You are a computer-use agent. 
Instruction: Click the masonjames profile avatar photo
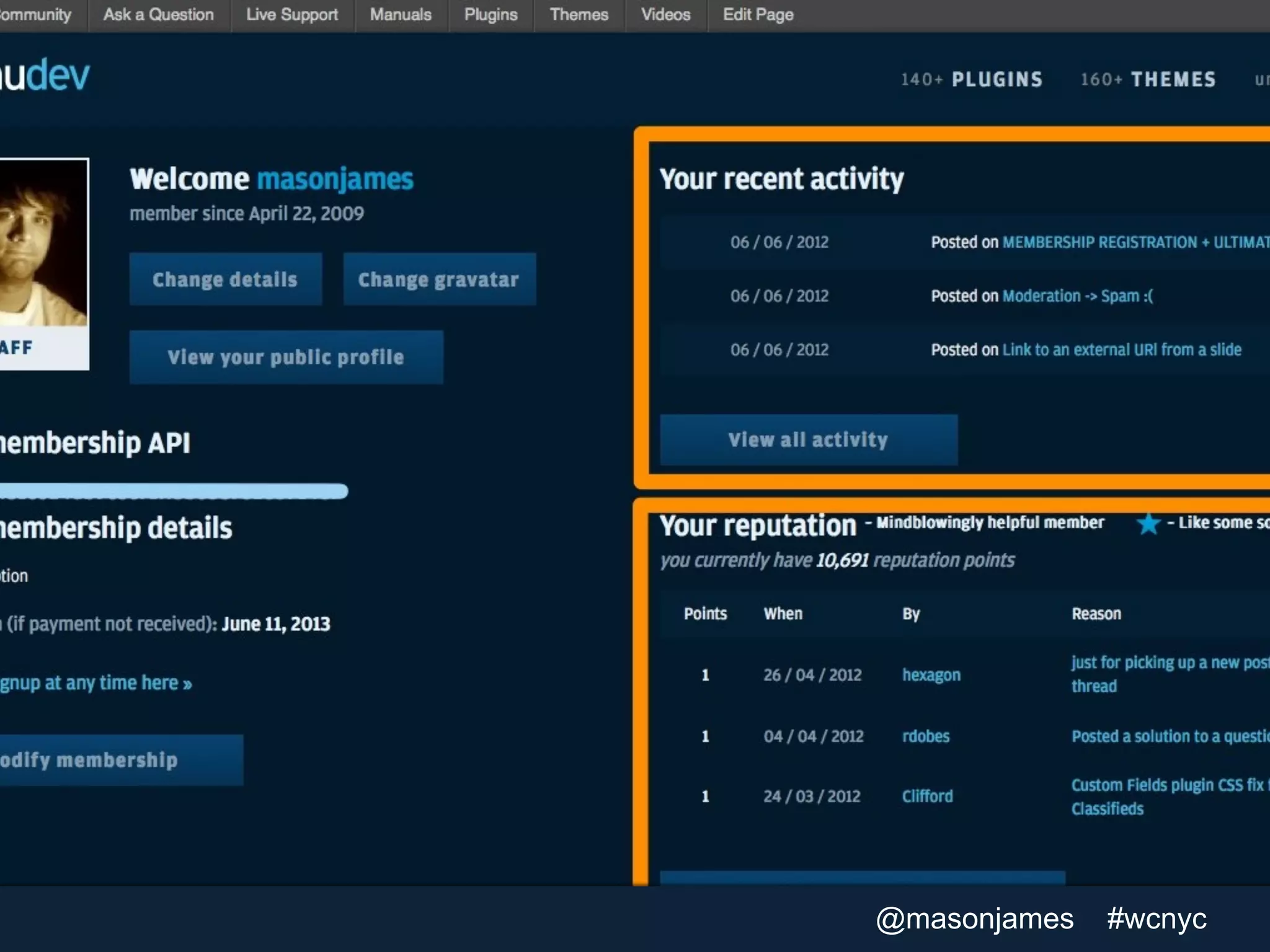pos(42,243)
